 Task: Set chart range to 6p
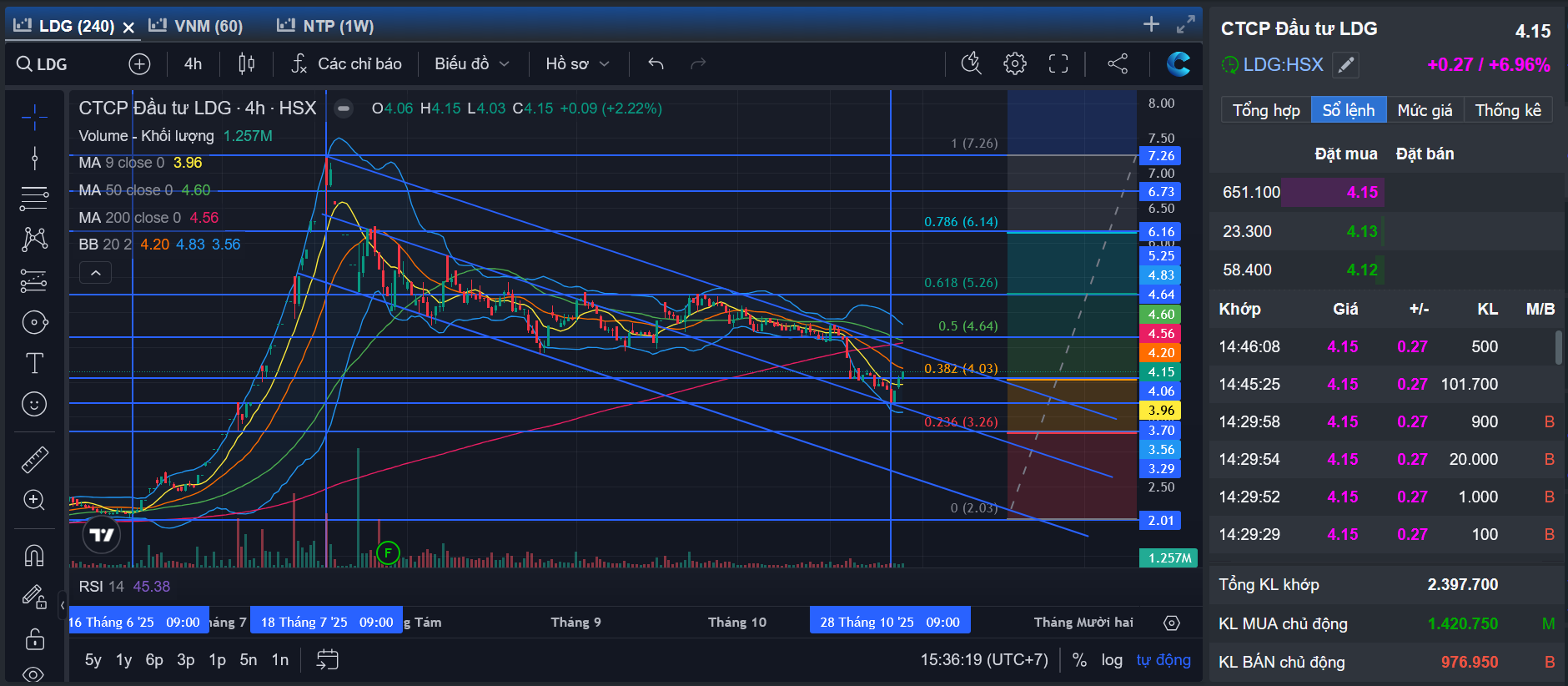pos(154,660)
